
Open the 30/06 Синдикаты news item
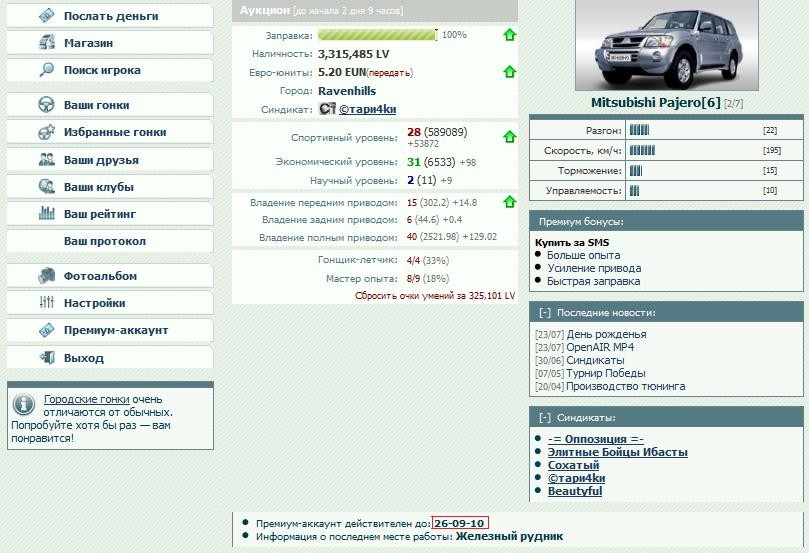pos(595,360)
